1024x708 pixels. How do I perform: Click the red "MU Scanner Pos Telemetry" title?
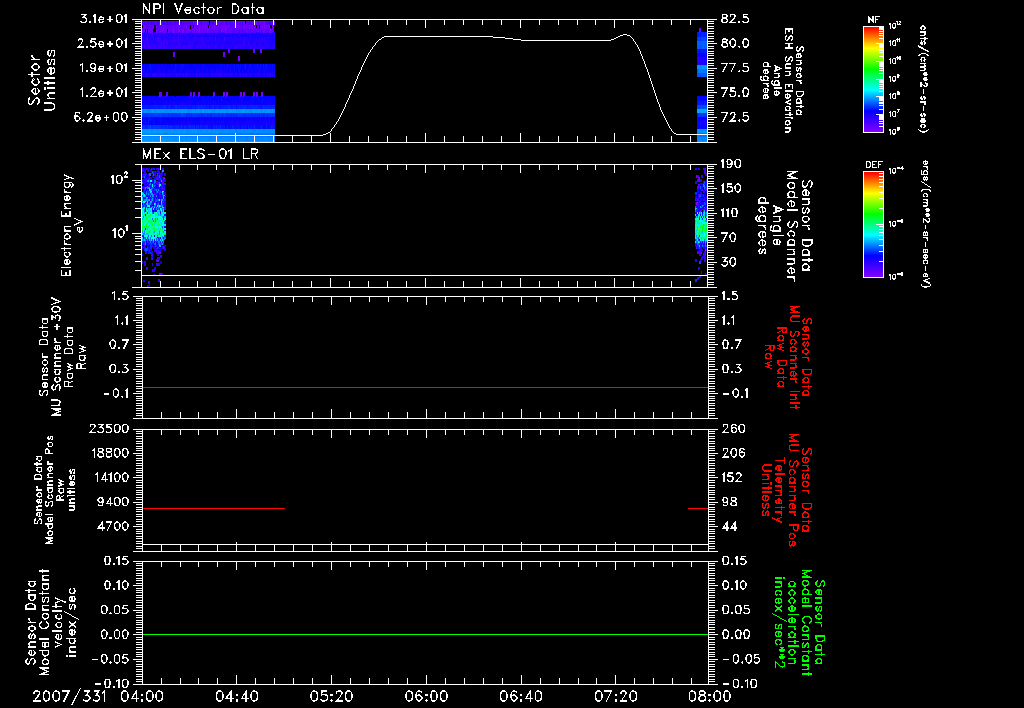coord(786,490)
